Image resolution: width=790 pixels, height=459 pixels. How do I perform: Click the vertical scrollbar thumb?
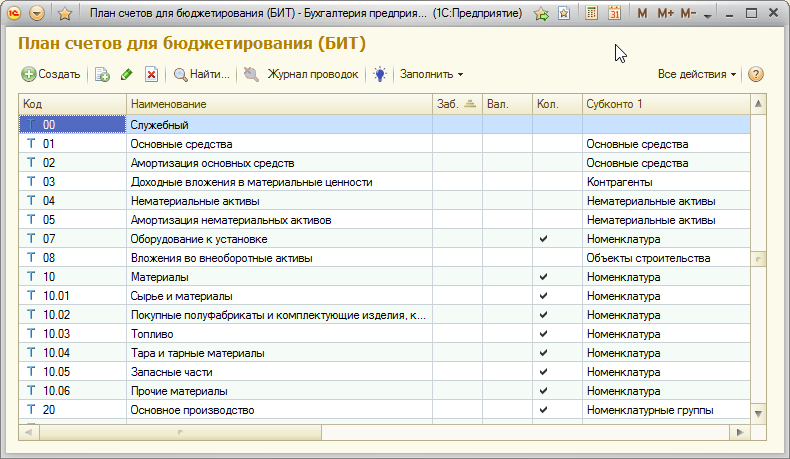(x=758, y=259)
